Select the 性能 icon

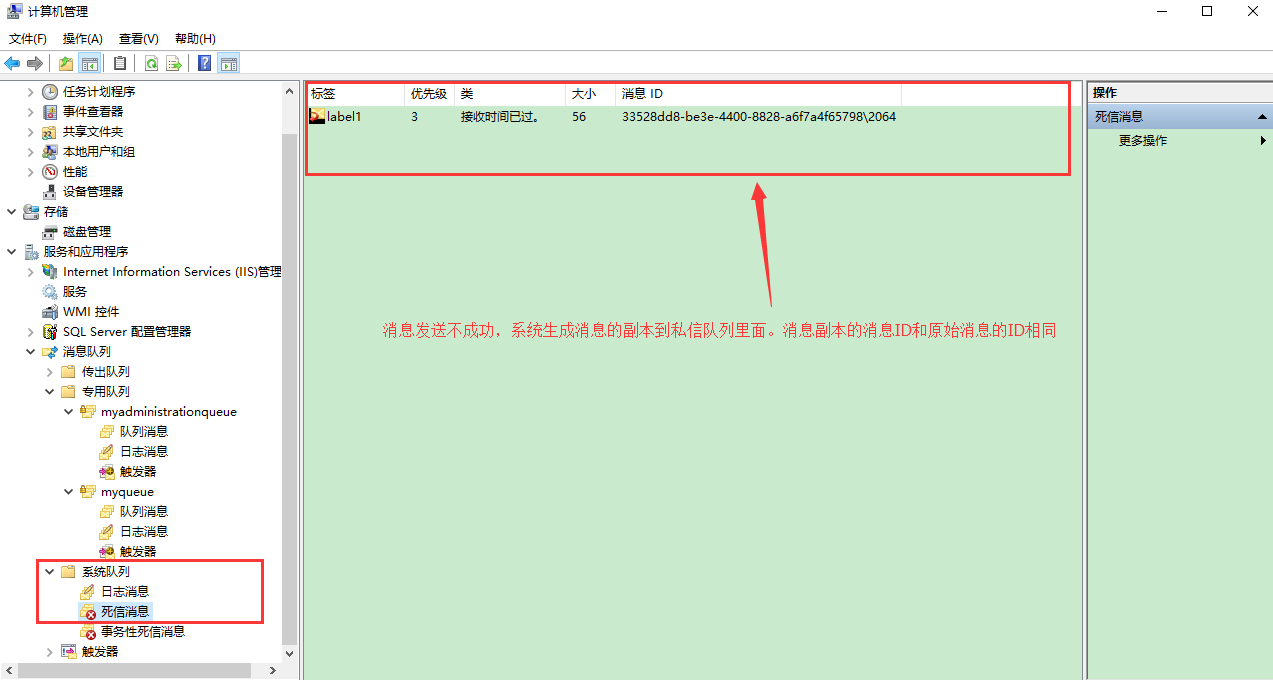[x=50, y=171]
